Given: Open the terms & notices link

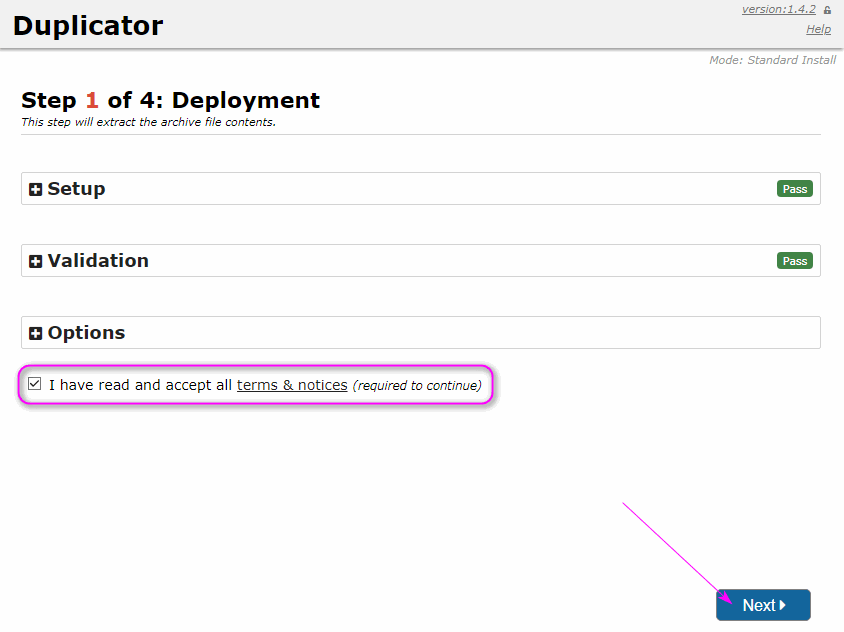Looking at the screenshot, I should pyautogui.click(x=292, y=385).
